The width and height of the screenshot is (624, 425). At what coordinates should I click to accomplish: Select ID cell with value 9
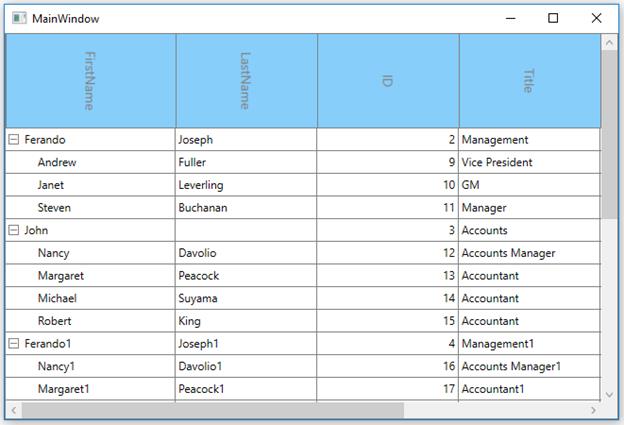(388, 162)
